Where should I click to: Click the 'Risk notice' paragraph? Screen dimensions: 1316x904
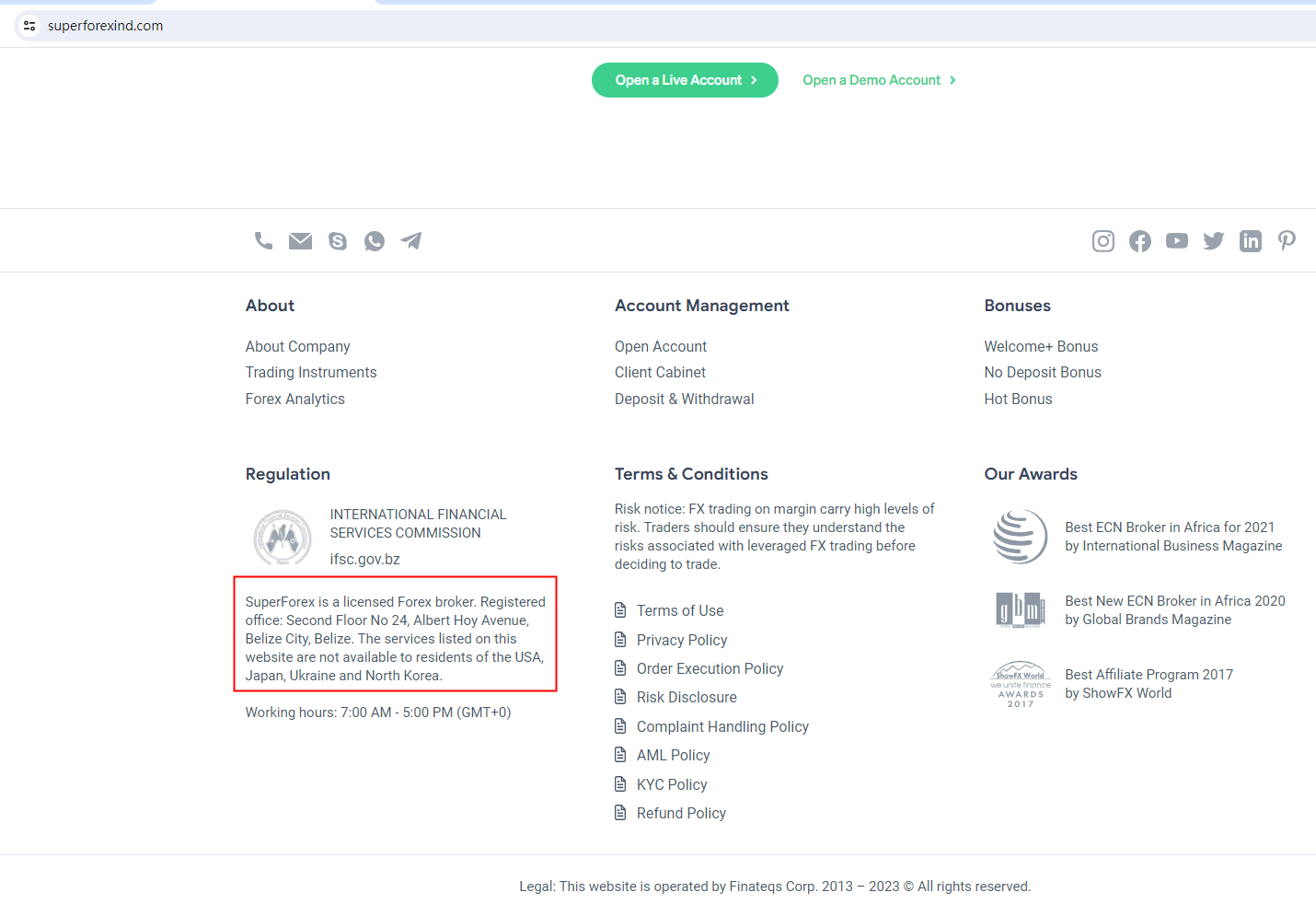pyautogui.click(x=775, y=537)
